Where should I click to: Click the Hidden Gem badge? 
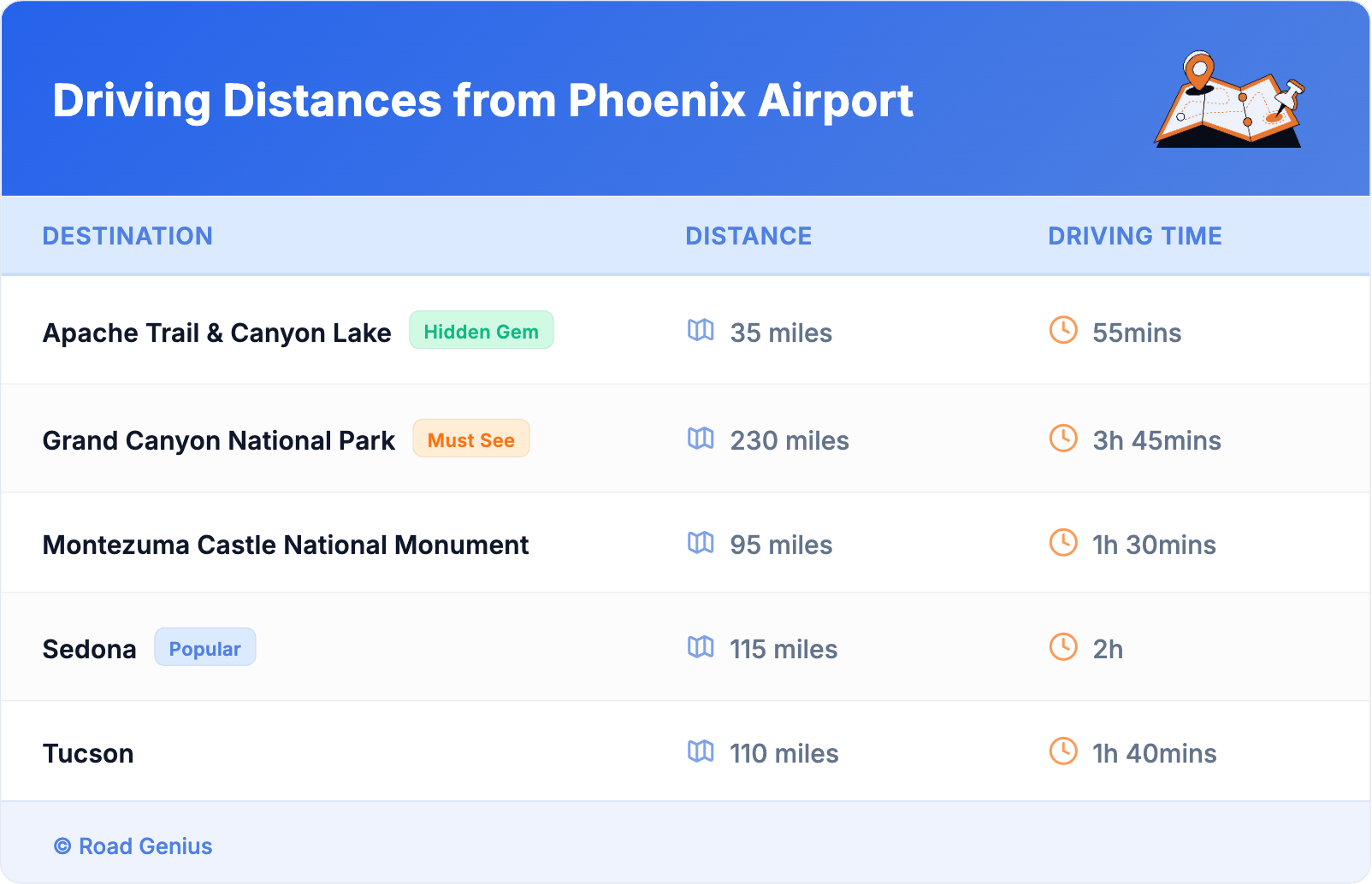tap(481, 331)
